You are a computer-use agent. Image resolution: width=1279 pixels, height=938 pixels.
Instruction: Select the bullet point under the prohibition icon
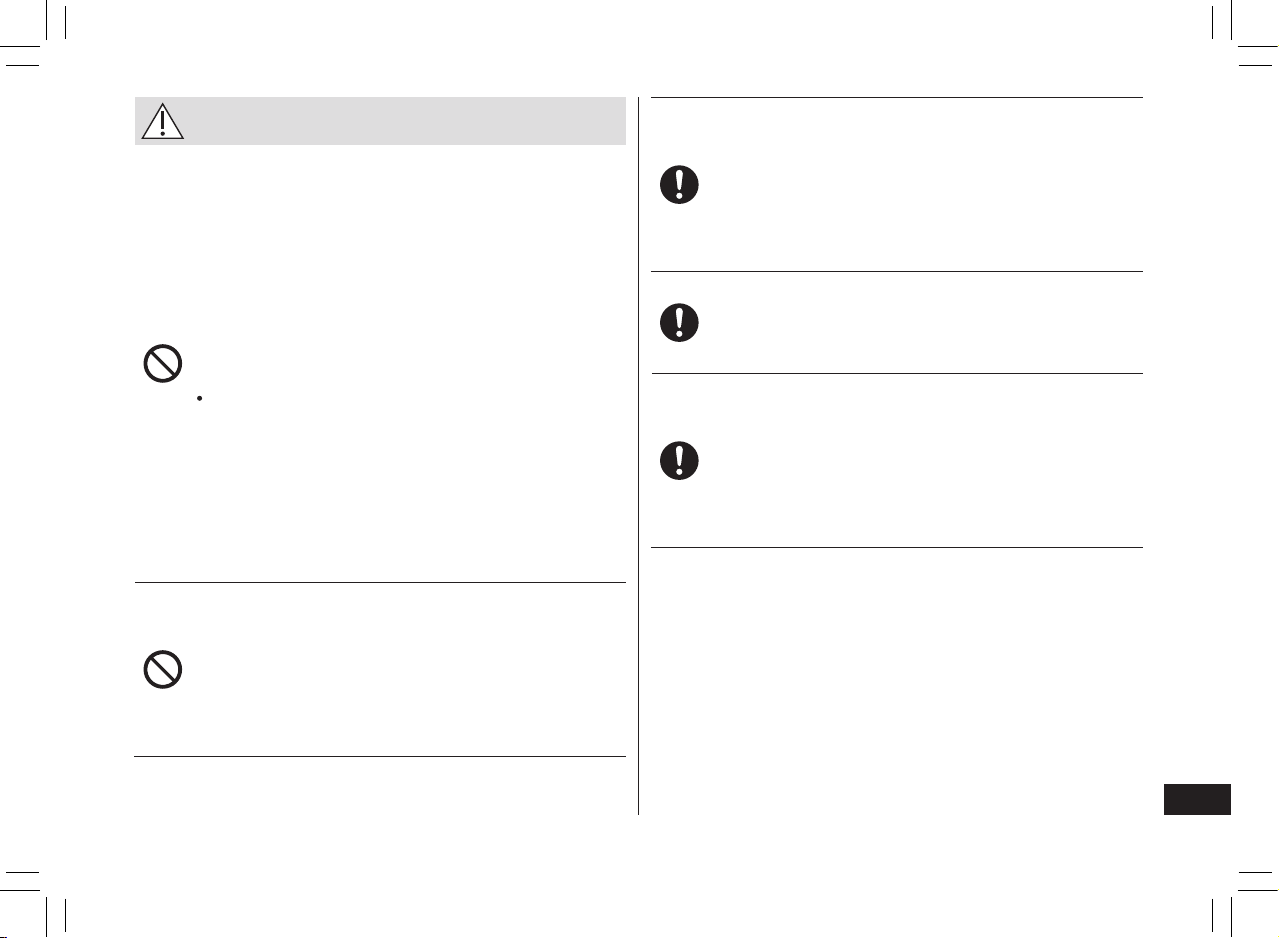200,398
